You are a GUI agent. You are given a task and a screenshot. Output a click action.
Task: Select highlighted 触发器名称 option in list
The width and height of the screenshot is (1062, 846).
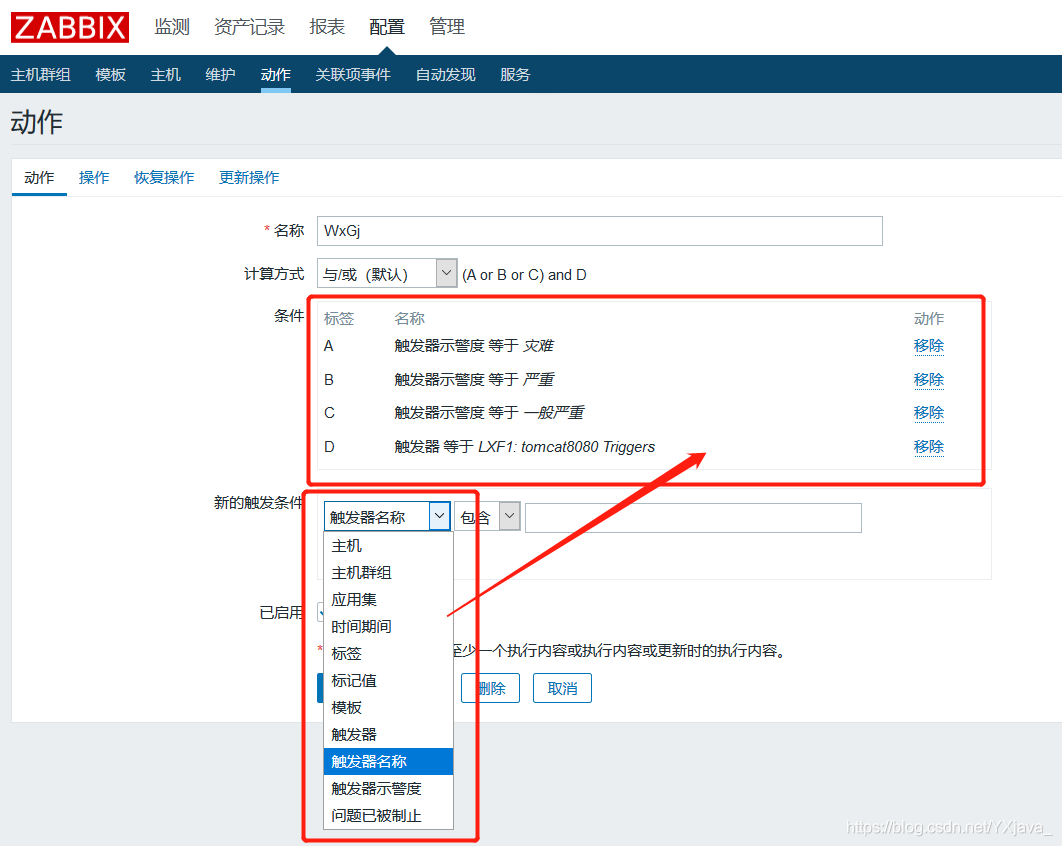[x=389, y=761]
